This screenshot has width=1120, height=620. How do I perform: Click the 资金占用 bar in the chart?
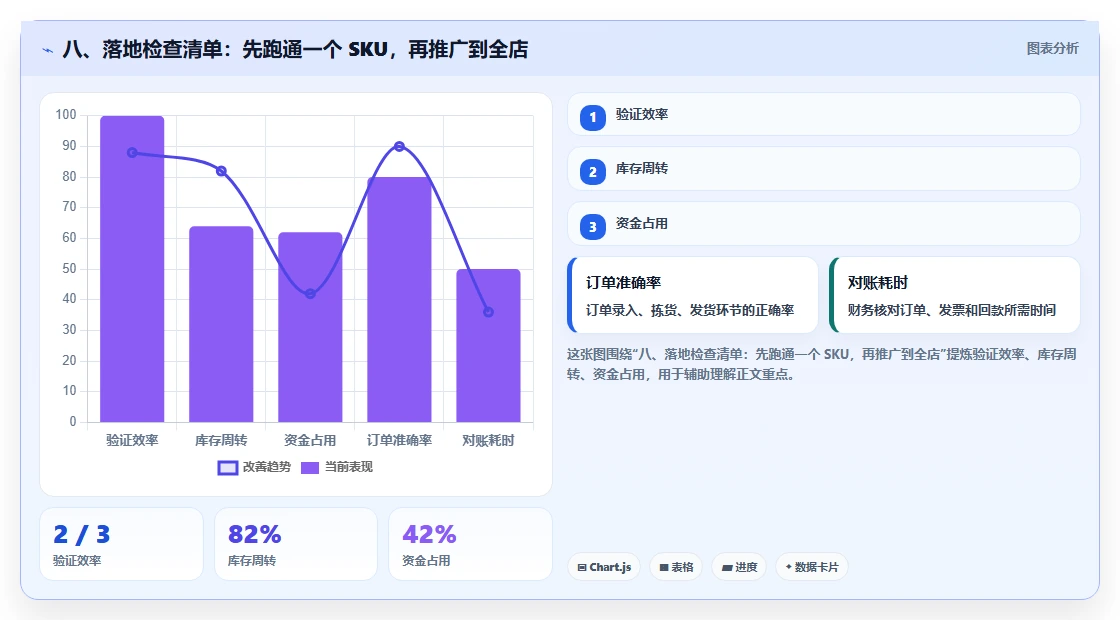[x=310, y=327]
